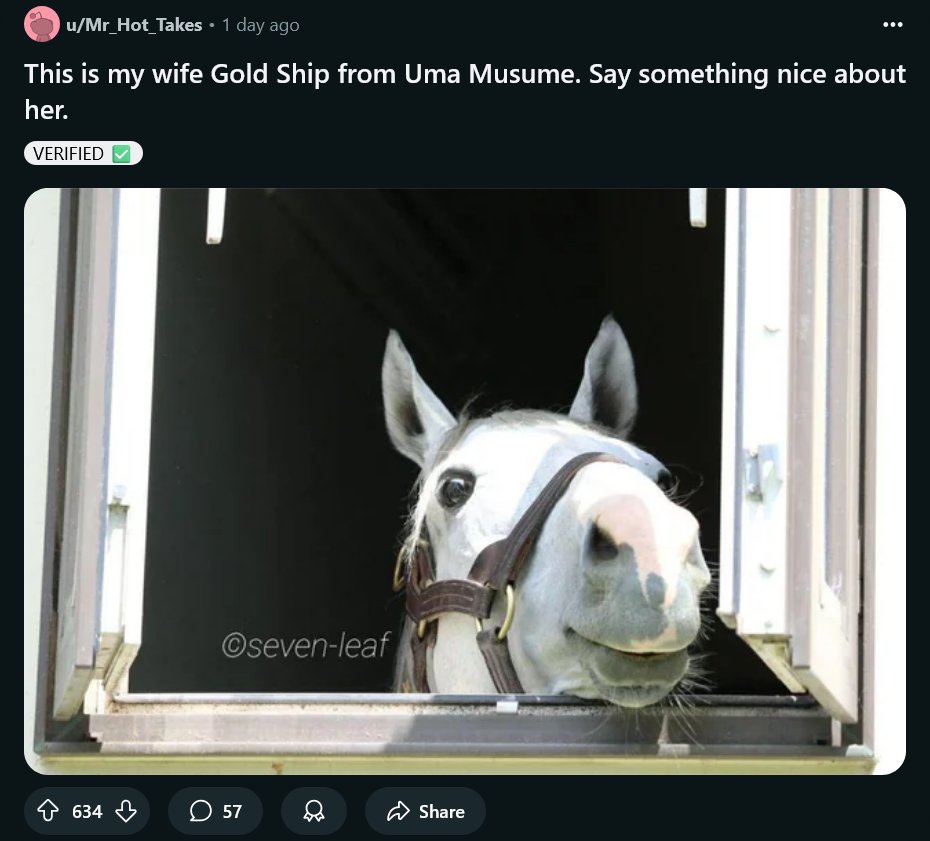The width and height of the screenshot is (930, 841).
Task: Click the 634 vote score
Action: [x=87, y=811]
